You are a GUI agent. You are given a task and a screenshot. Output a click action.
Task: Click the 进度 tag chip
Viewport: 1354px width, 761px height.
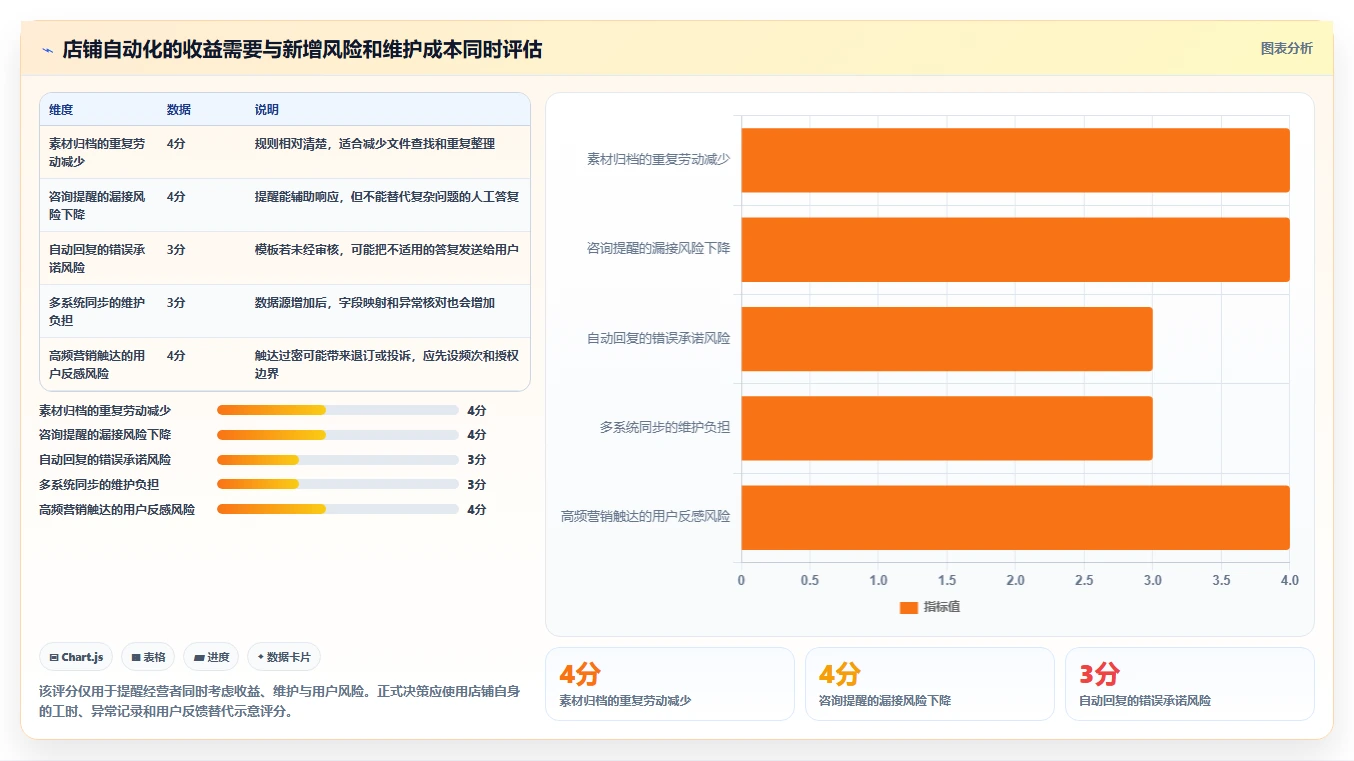(x=211, y=657)
